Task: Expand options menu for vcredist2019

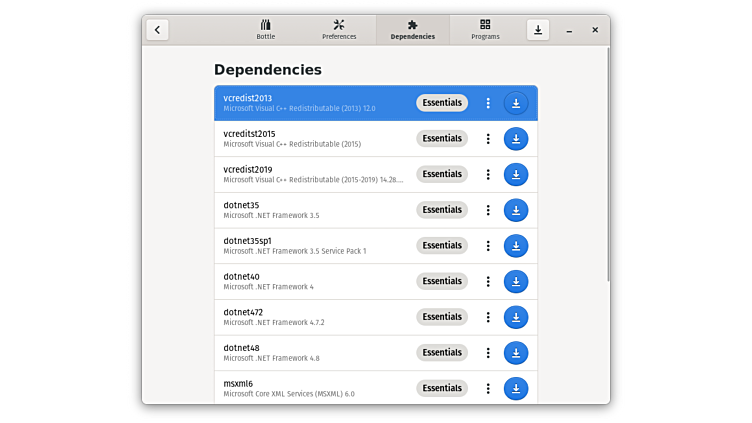Action: pos(488,174)
